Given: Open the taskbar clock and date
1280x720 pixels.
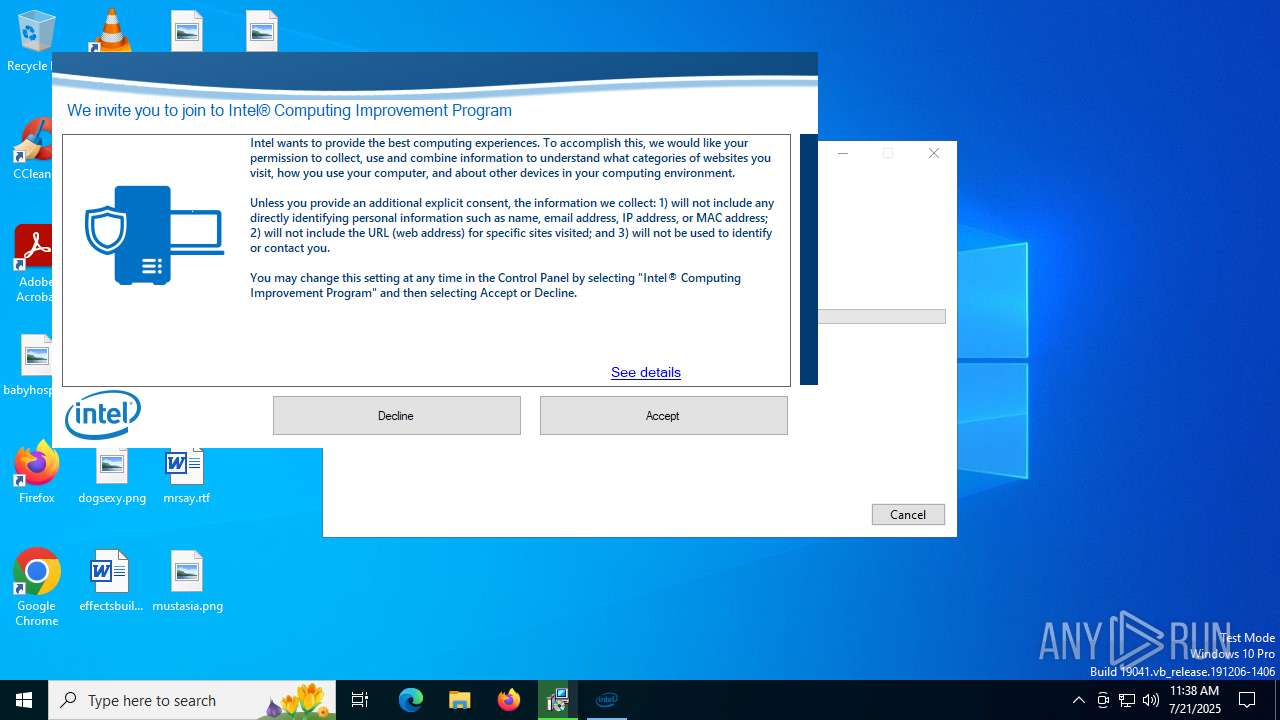Looking at the screenshot, I should (1195, 700).
